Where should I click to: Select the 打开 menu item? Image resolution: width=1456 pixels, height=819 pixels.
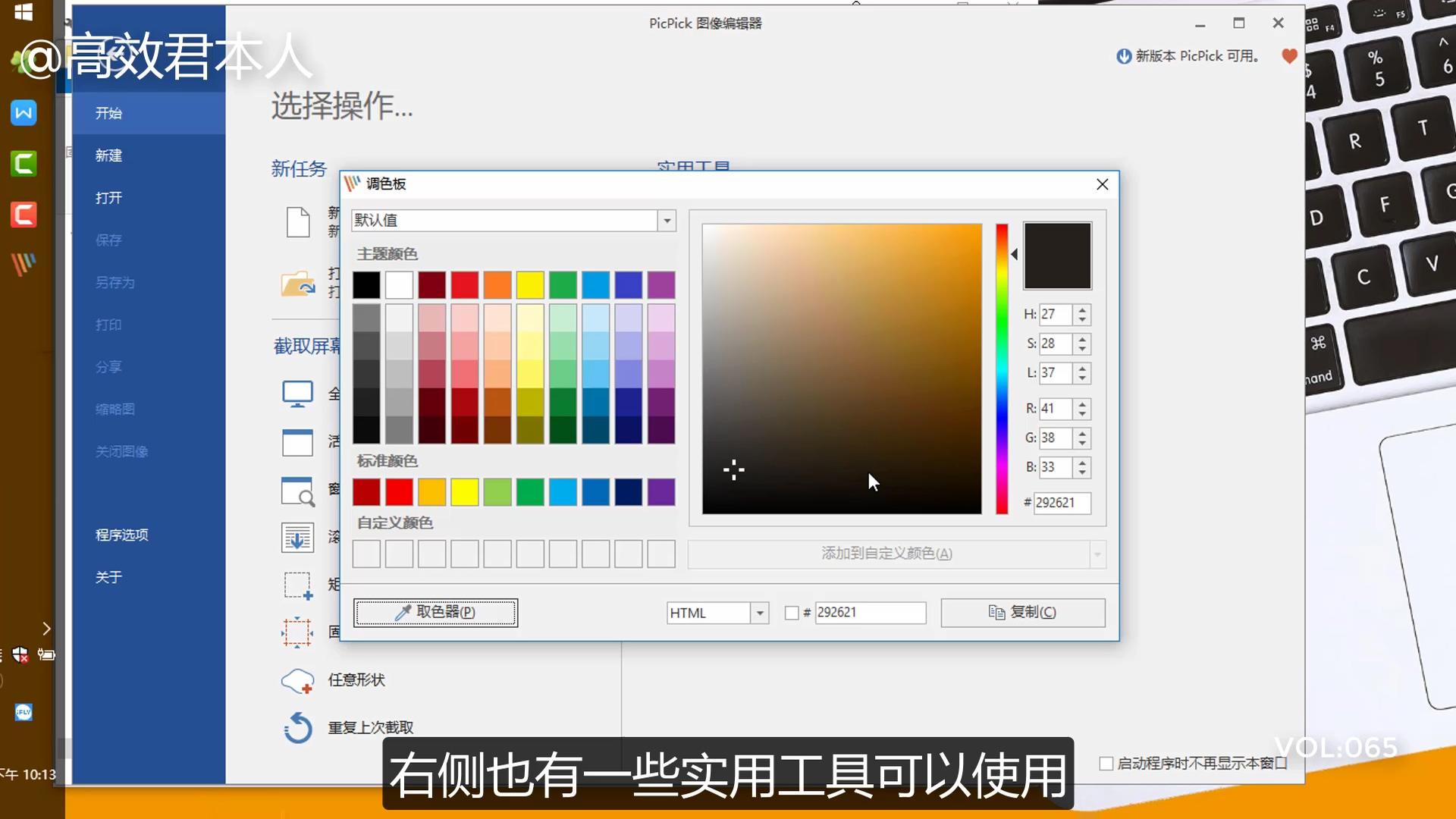(149, 199)
